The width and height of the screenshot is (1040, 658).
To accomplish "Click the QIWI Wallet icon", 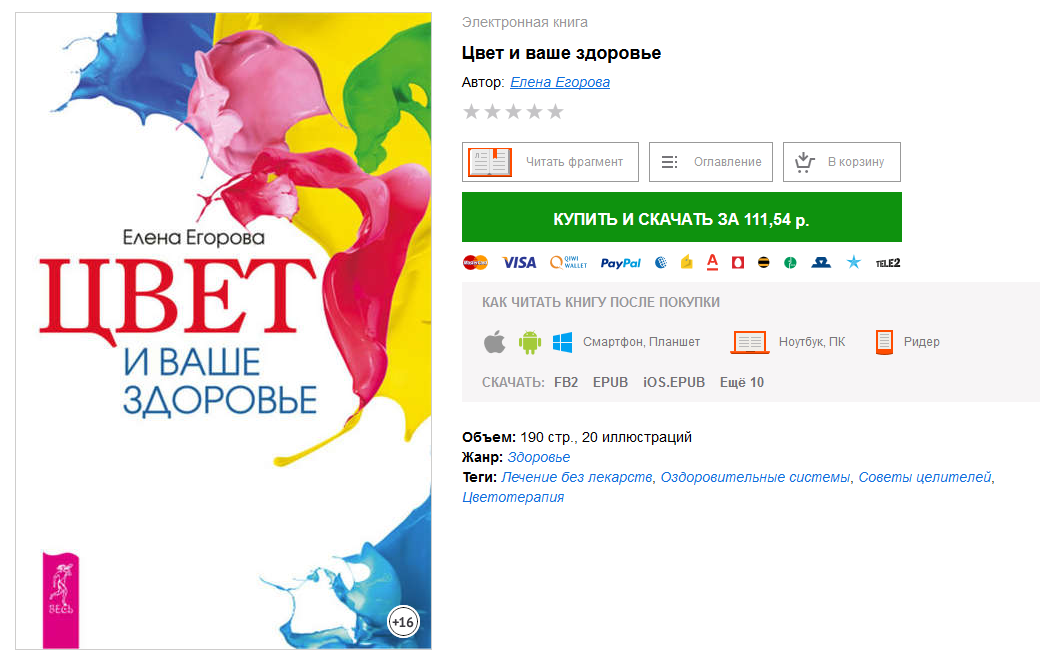I will point(568,263).
